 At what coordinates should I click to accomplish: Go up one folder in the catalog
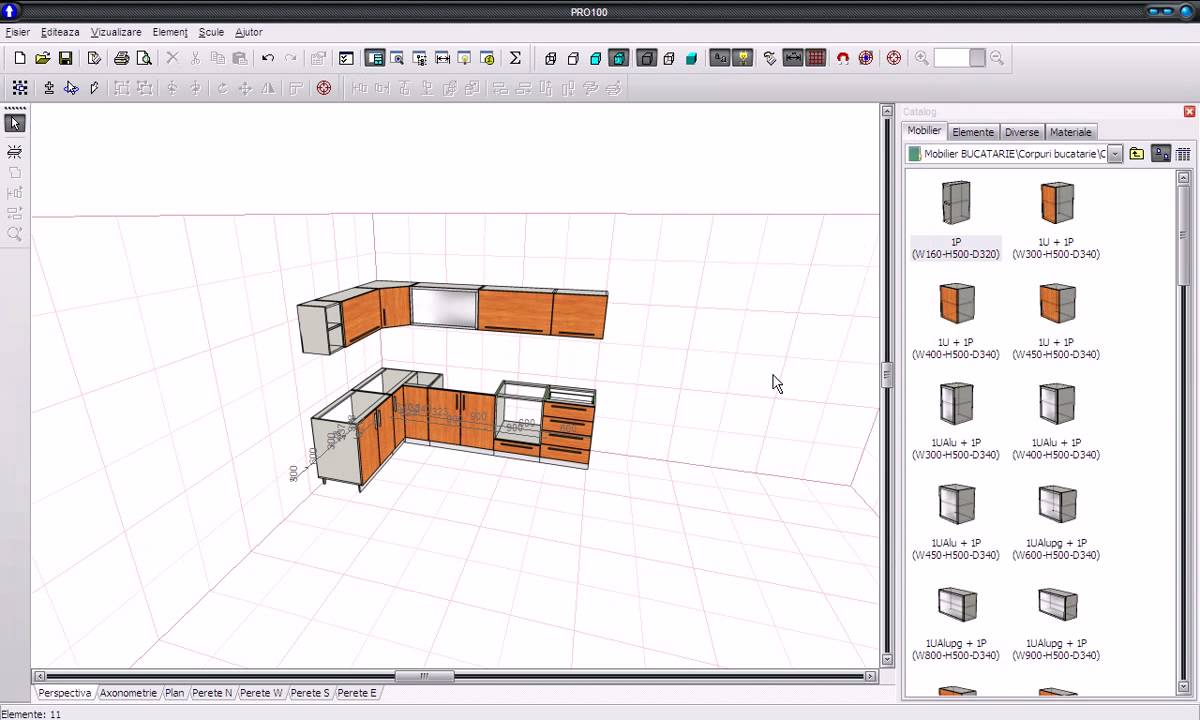tap(1137, 154)
